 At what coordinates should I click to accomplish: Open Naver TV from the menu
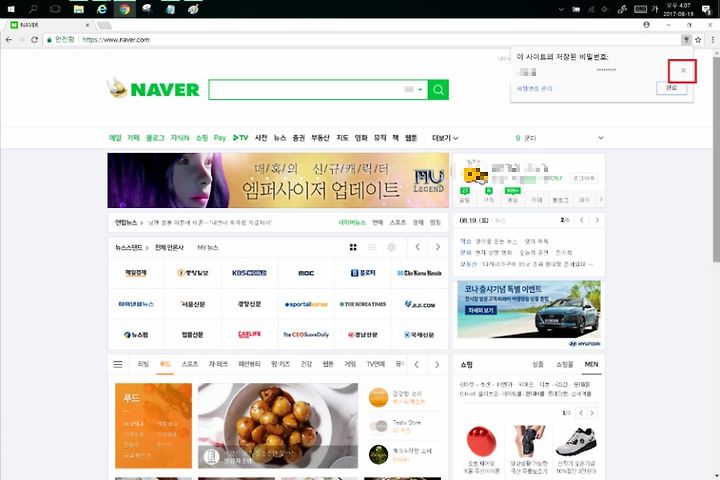(x=240, y=138)
